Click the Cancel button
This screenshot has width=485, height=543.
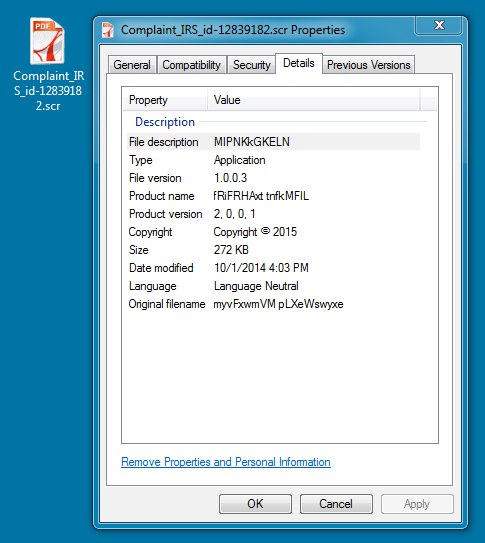click(336, 504)
